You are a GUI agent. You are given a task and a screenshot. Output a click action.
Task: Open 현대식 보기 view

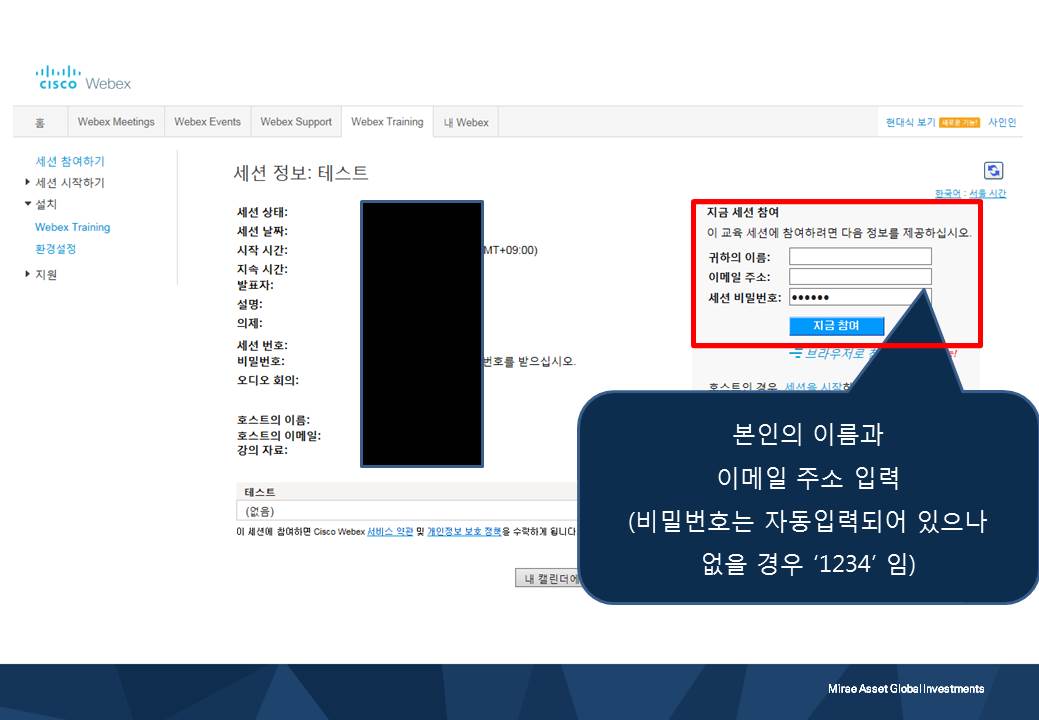(911, 121)
